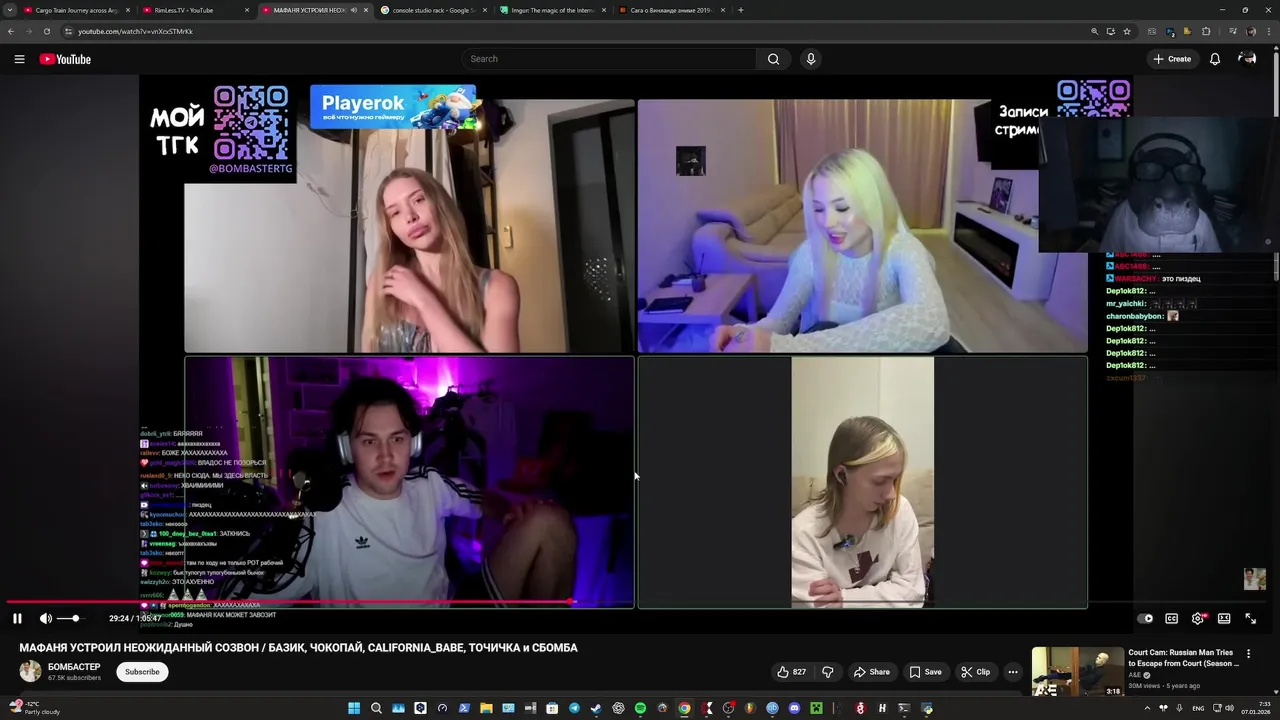Reload the page
The height and width of the screenshot is (720, 1280).
pyautogui.click(x=46, y=31)
